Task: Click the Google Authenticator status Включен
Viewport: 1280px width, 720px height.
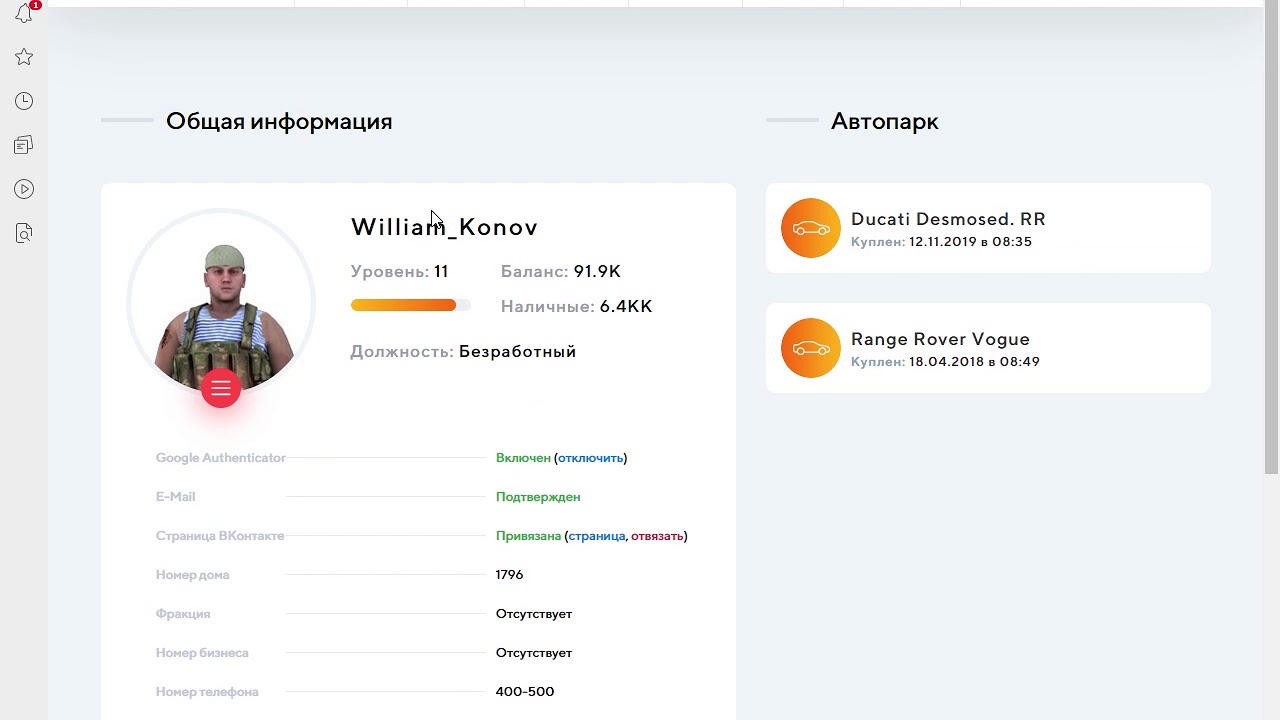Action: (x=523, y=458)
